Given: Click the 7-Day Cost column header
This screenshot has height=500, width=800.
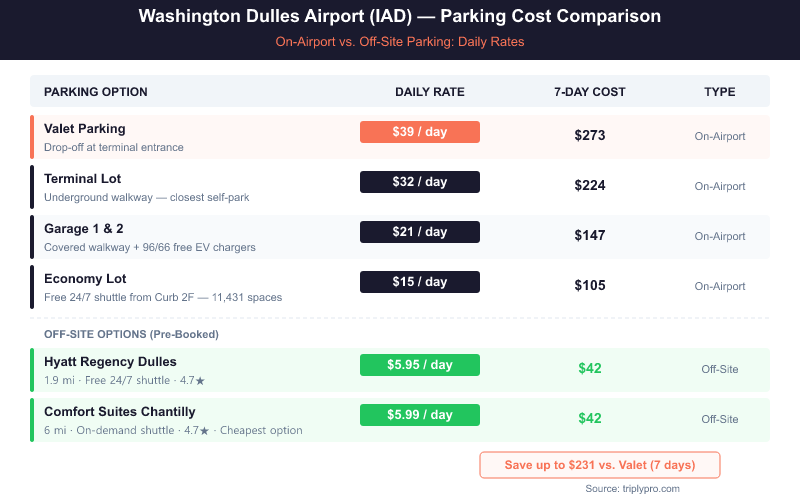Looking at the screenshot, I should click(x=590, y=92).
